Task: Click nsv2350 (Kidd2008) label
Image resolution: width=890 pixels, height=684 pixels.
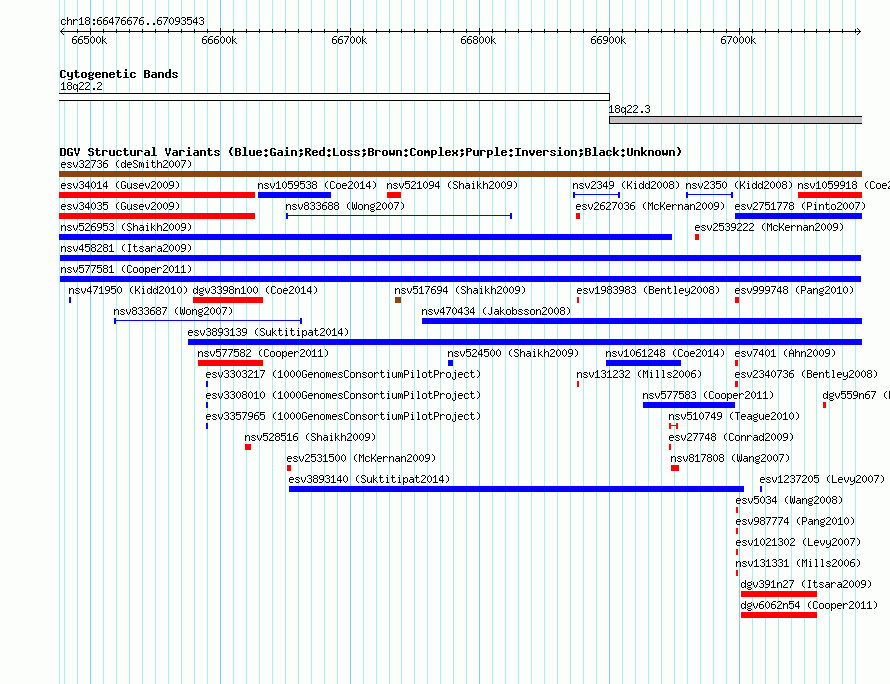Action: click(739, 185)
